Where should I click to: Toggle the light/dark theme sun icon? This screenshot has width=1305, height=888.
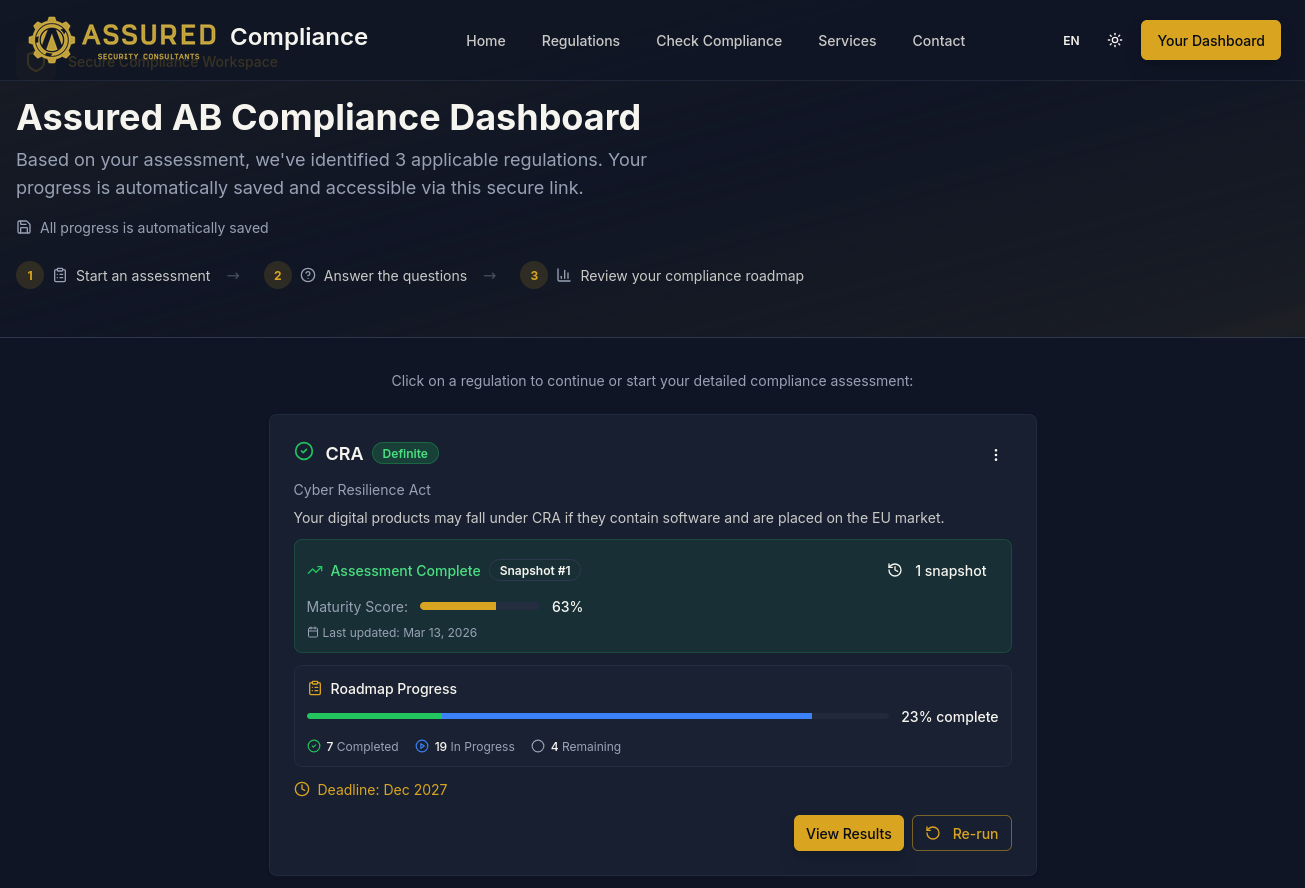(x=1115, y=40)
